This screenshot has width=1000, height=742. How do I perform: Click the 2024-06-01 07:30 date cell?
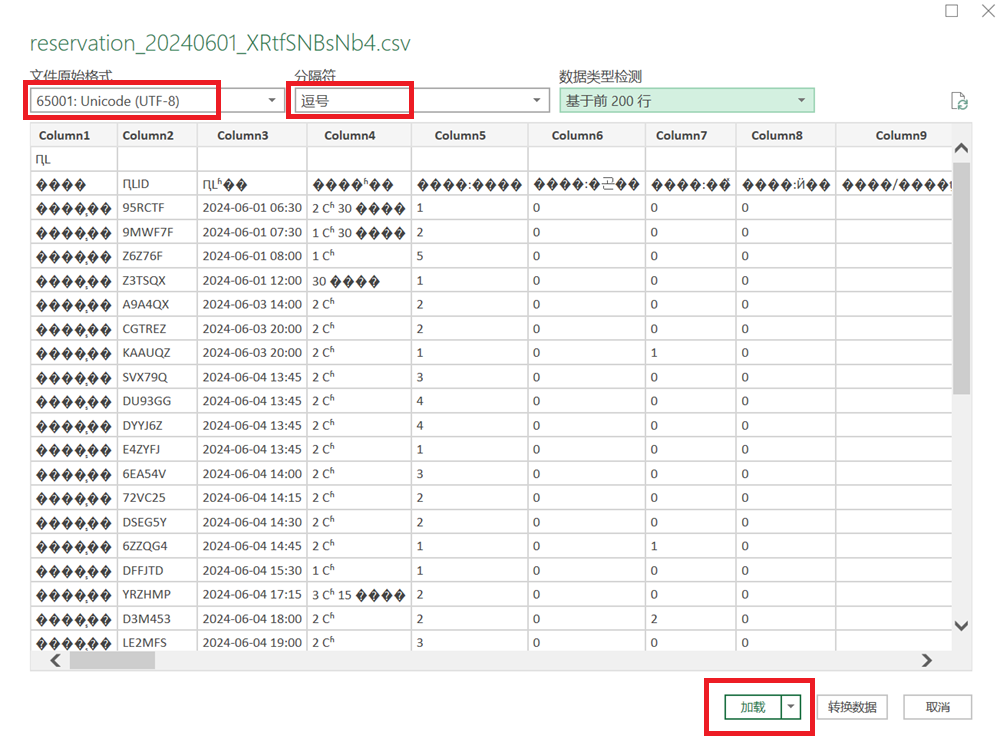(252, 232)
